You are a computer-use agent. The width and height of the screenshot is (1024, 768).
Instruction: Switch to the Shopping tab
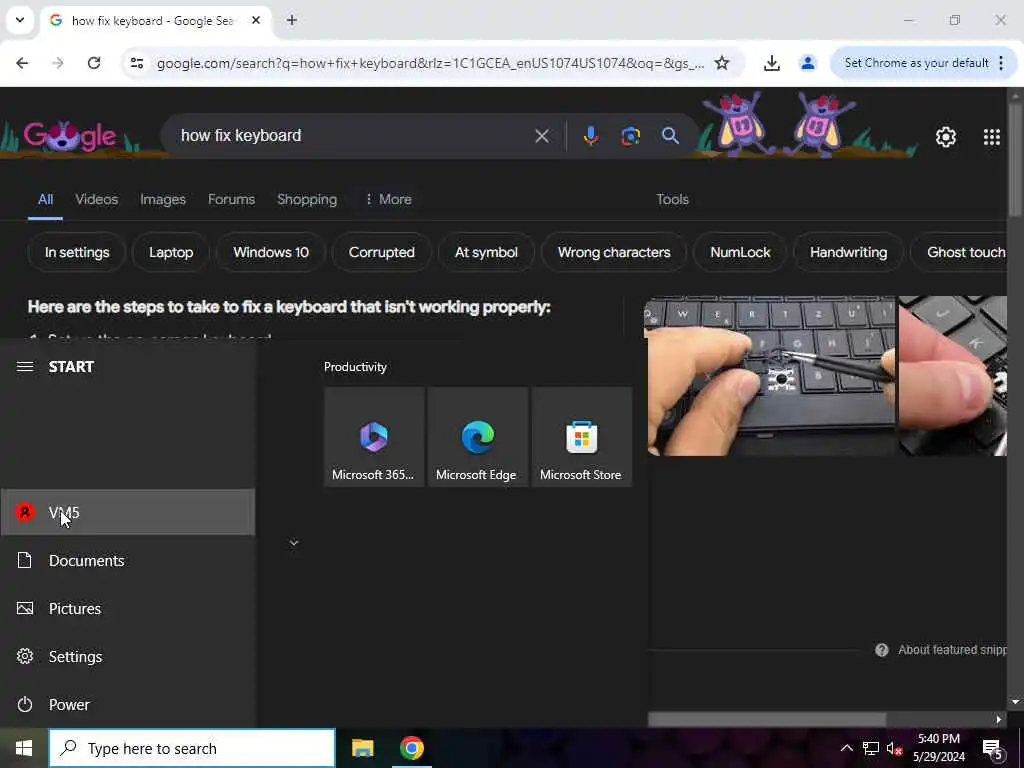pyautogui.click(x=307, y=199)
